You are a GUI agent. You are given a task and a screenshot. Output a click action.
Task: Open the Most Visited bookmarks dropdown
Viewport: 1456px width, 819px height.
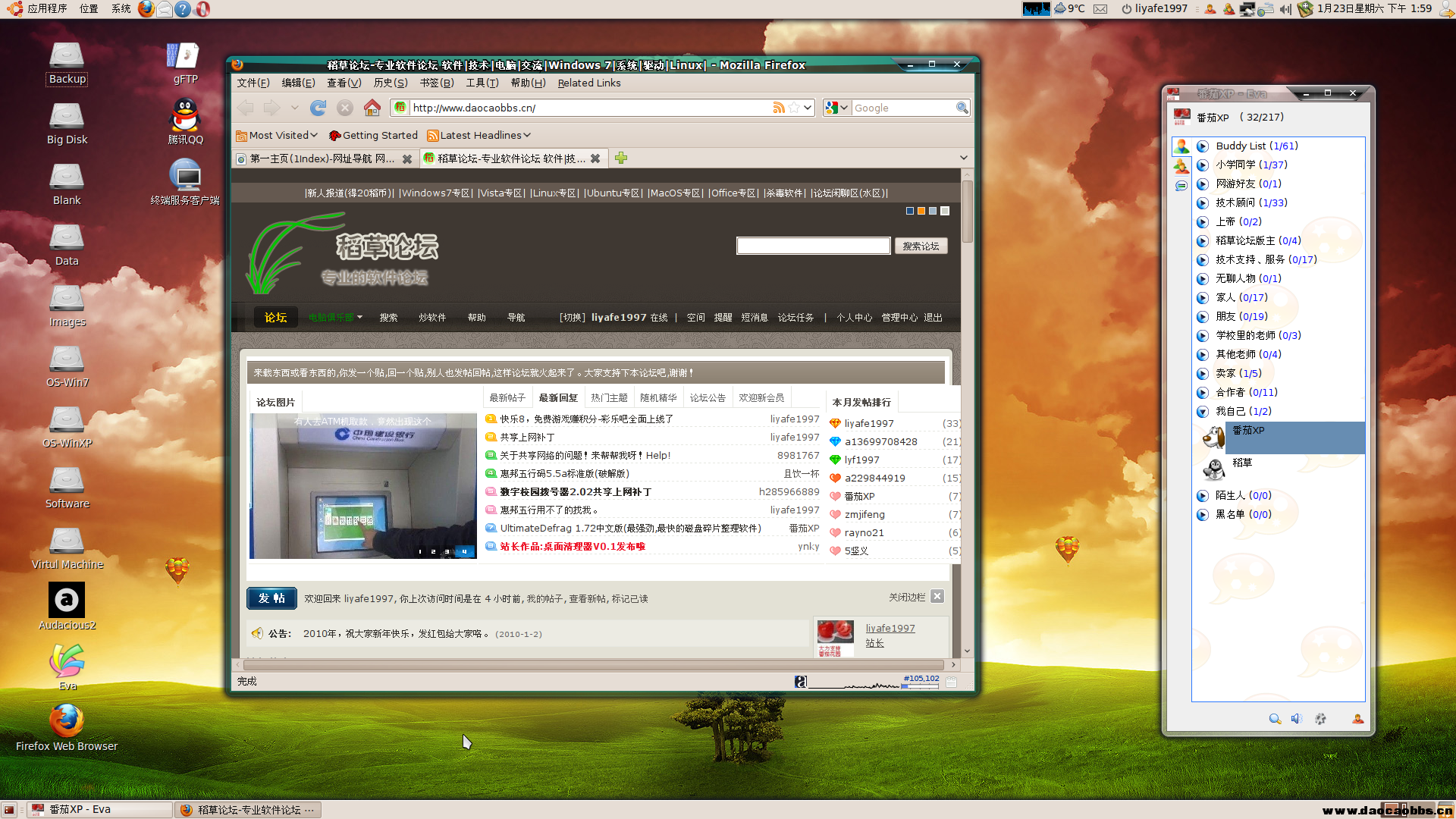[277, 135]
